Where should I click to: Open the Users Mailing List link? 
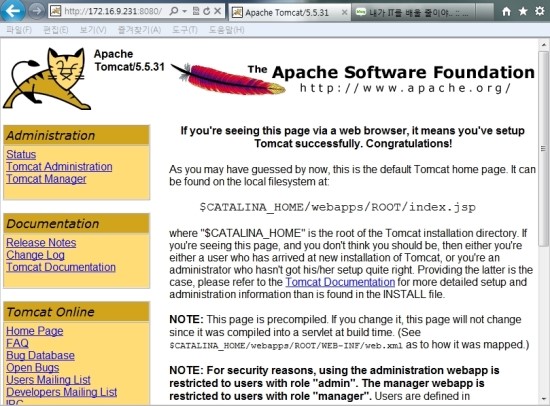point(48,380)
